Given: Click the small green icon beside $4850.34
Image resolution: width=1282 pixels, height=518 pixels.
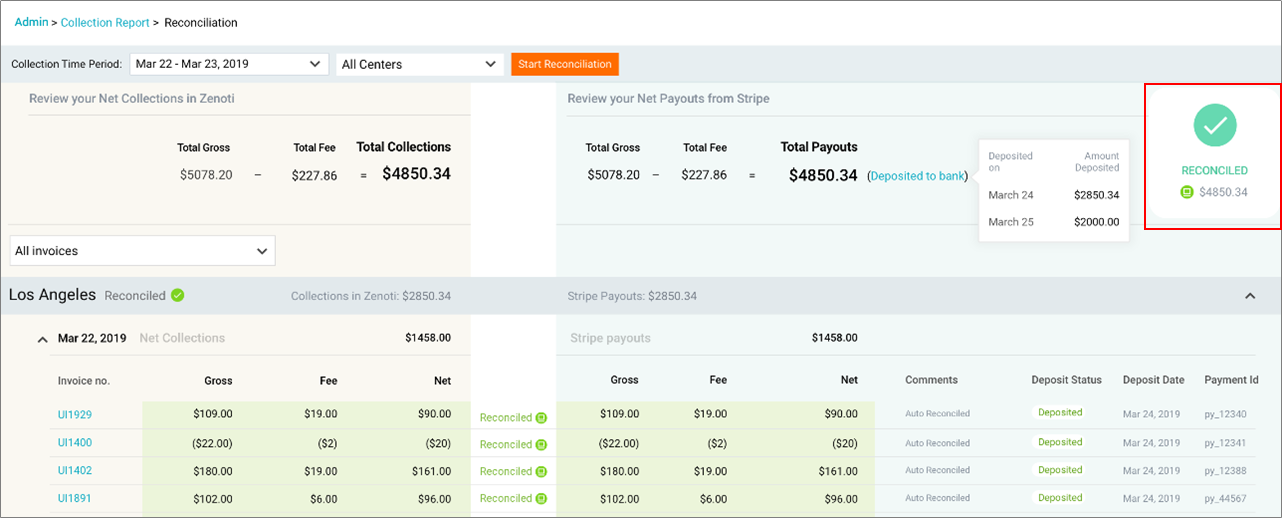Looking at the screenshot, I should pyautogui.click(x=1187, y=192).
